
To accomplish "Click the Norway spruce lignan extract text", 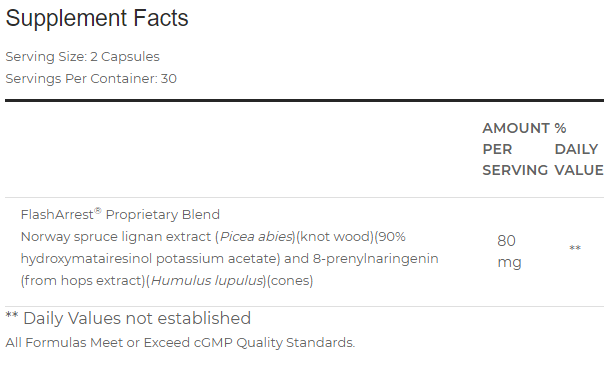I will click(x=116, y=236).
